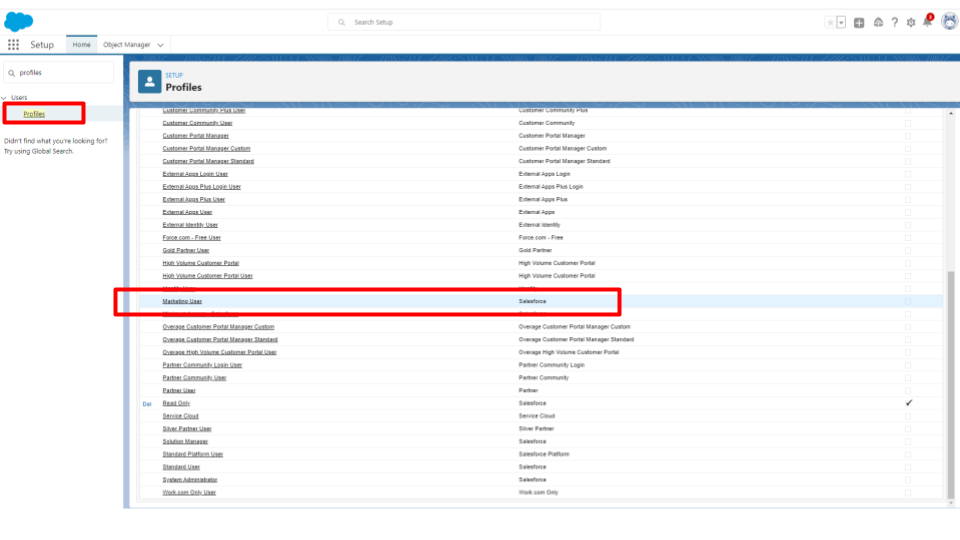Click the SETUP breadcrumb label
Viewport: 960px width, 540px height.
click(x=174, y=75)
